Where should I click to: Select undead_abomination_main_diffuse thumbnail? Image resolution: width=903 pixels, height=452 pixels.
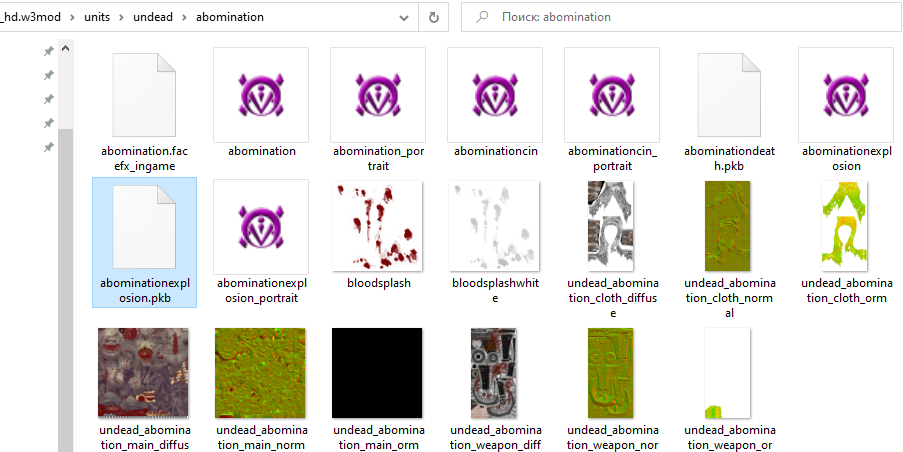click(143, 373)
